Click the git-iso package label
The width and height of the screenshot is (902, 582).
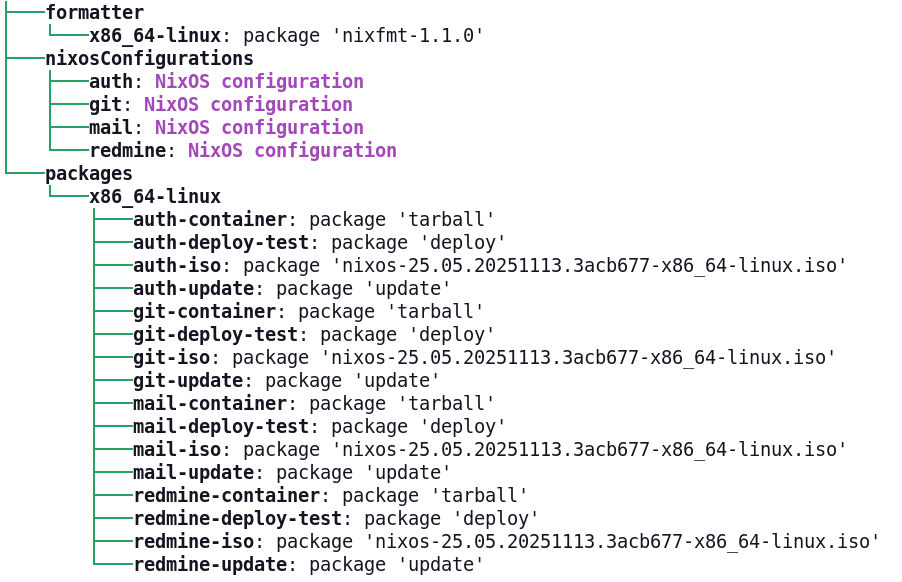pyautogui.click(x=170, y=358)
